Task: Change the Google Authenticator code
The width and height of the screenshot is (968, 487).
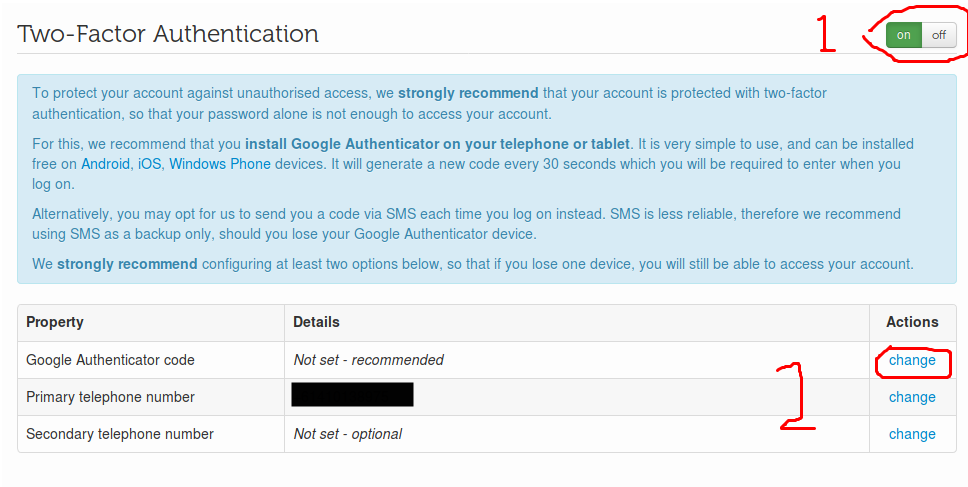Action: (x=912, y=360)
